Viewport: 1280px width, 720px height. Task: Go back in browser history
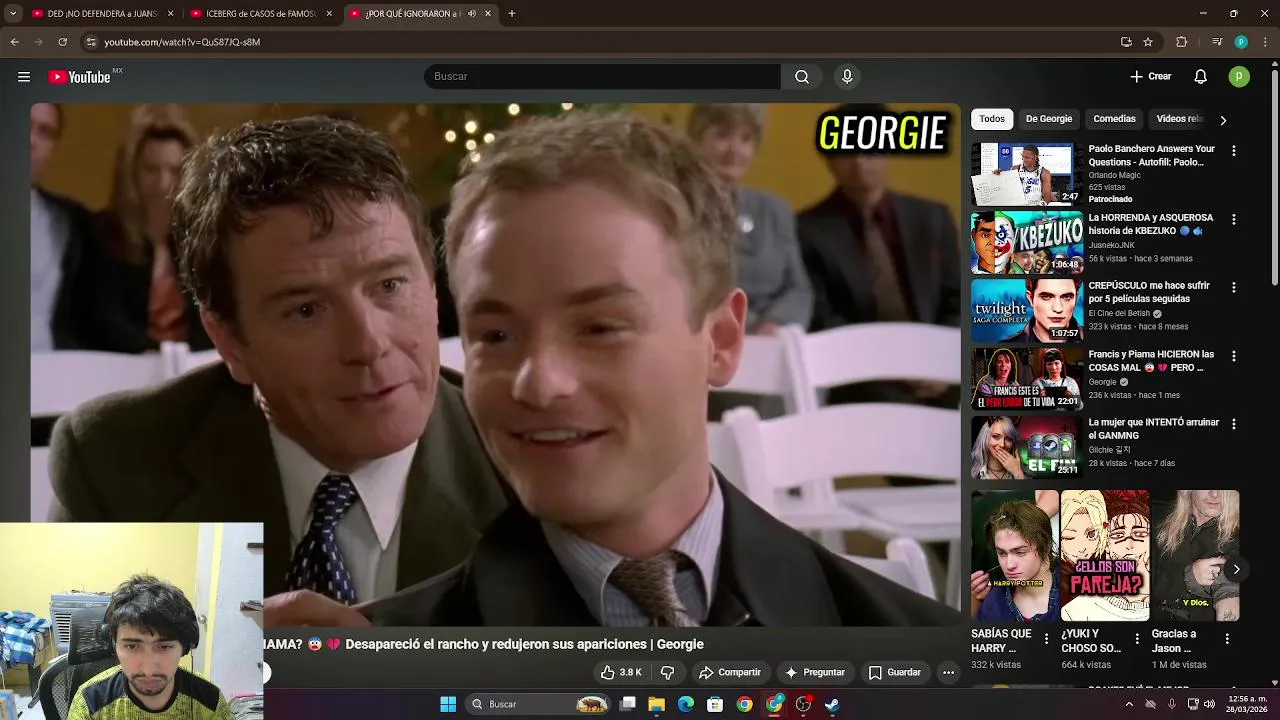14,42
